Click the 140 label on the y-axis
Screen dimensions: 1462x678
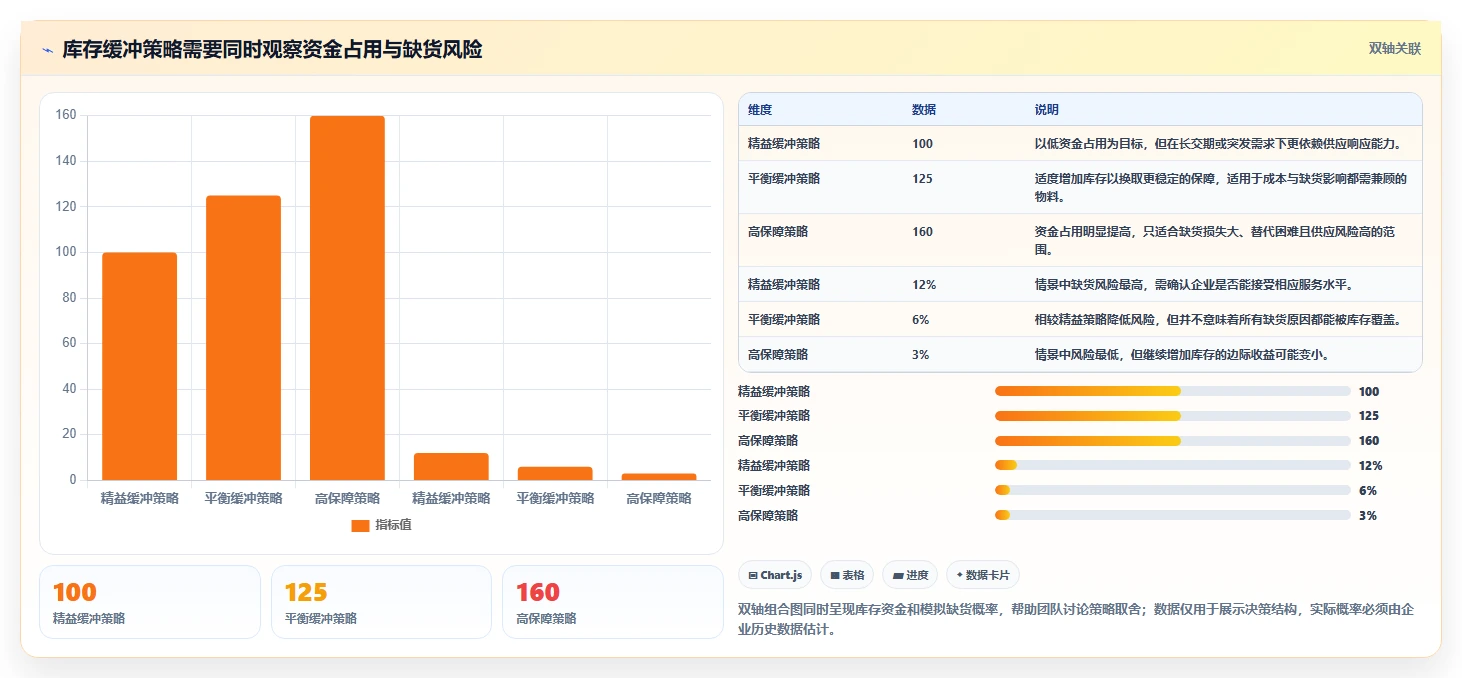click(66, 161)
